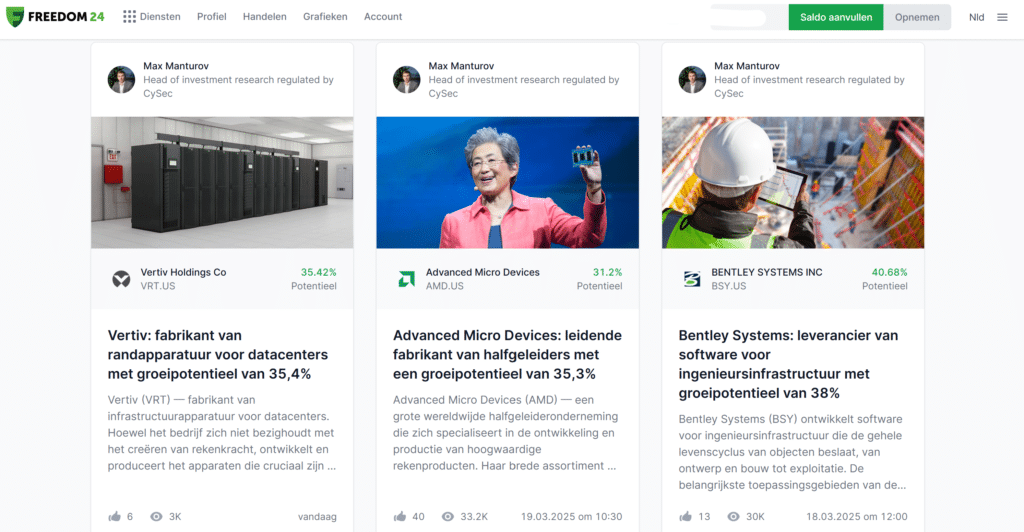Click the Advanced Micro Devices company name

pyautogui.click(x=483, y=272)
